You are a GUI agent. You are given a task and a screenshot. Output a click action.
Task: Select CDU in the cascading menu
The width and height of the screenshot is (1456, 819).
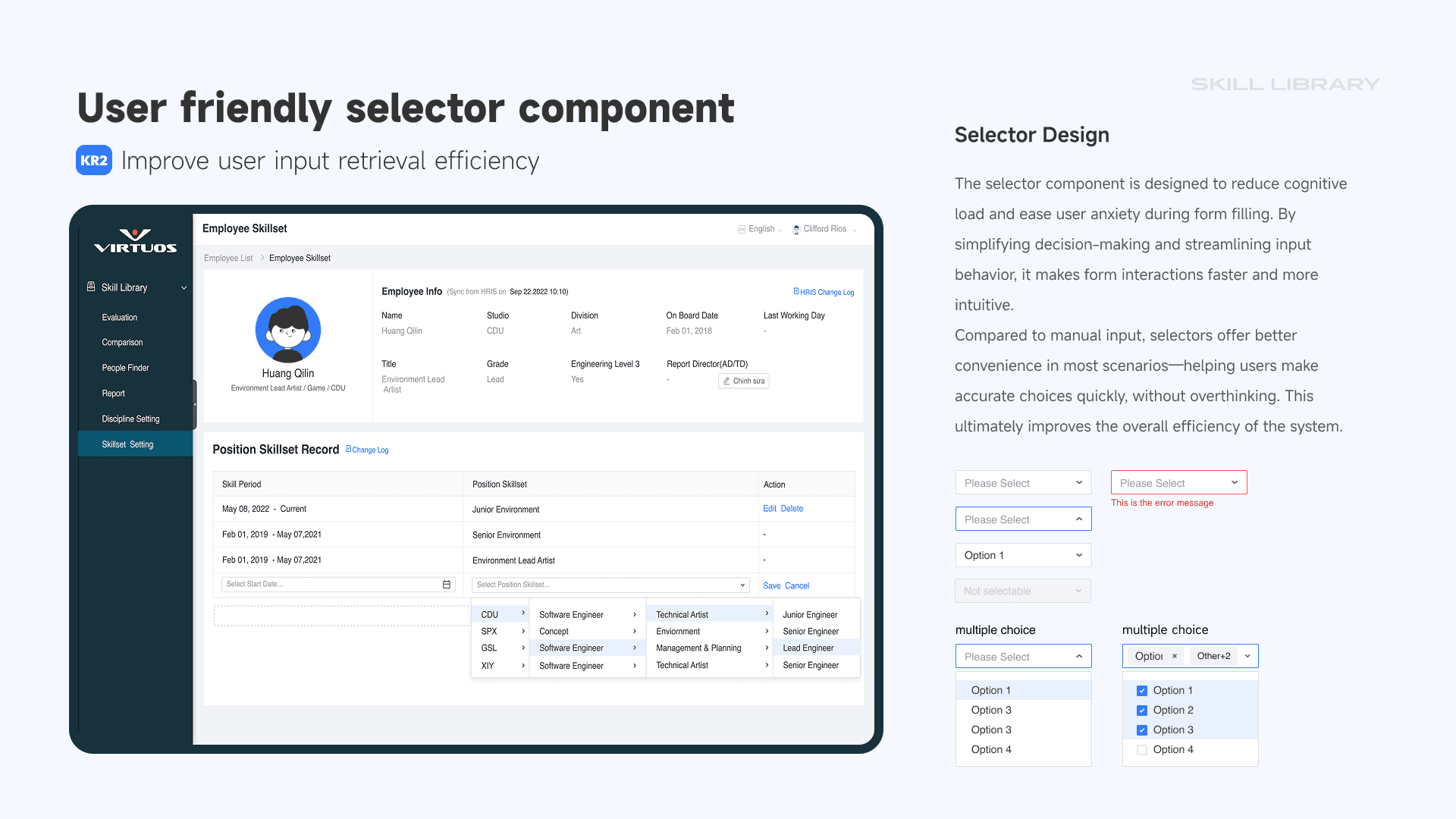coord(491,615)
